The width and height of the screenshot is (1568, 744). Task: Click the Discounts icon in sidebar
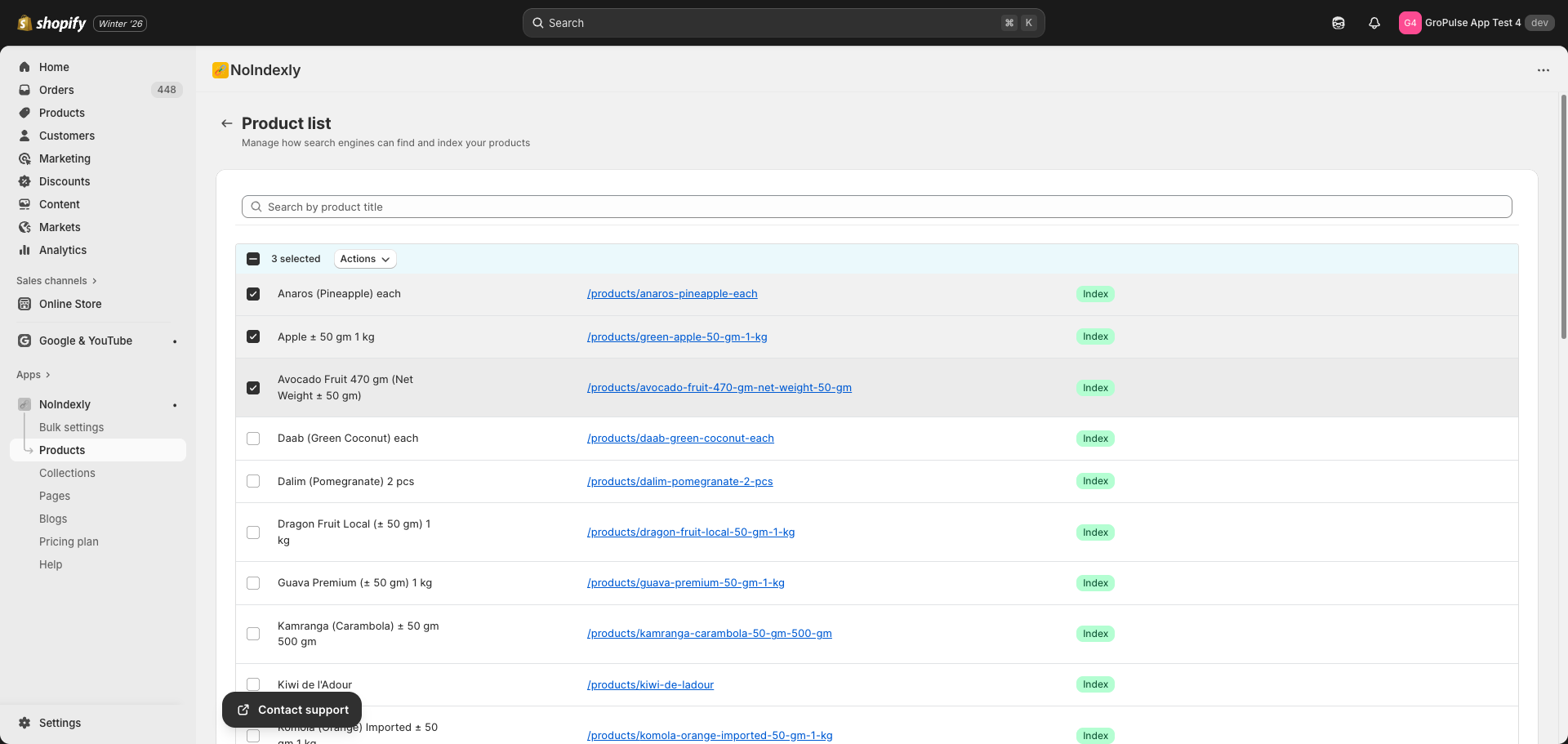click(x=24, y=181)
